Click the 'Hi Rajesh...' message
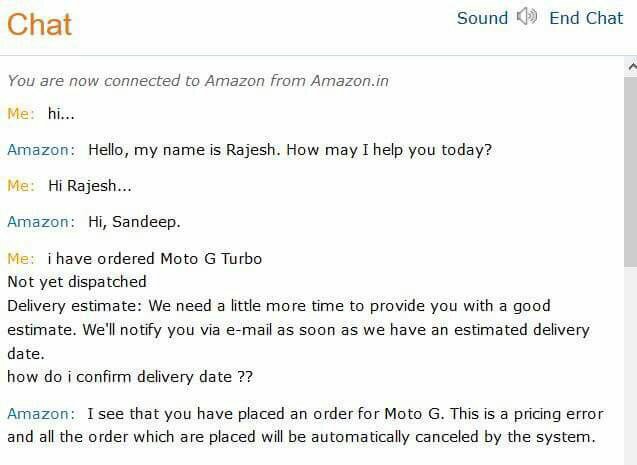This screenshot has height=465, width=637. coord(90,186)
